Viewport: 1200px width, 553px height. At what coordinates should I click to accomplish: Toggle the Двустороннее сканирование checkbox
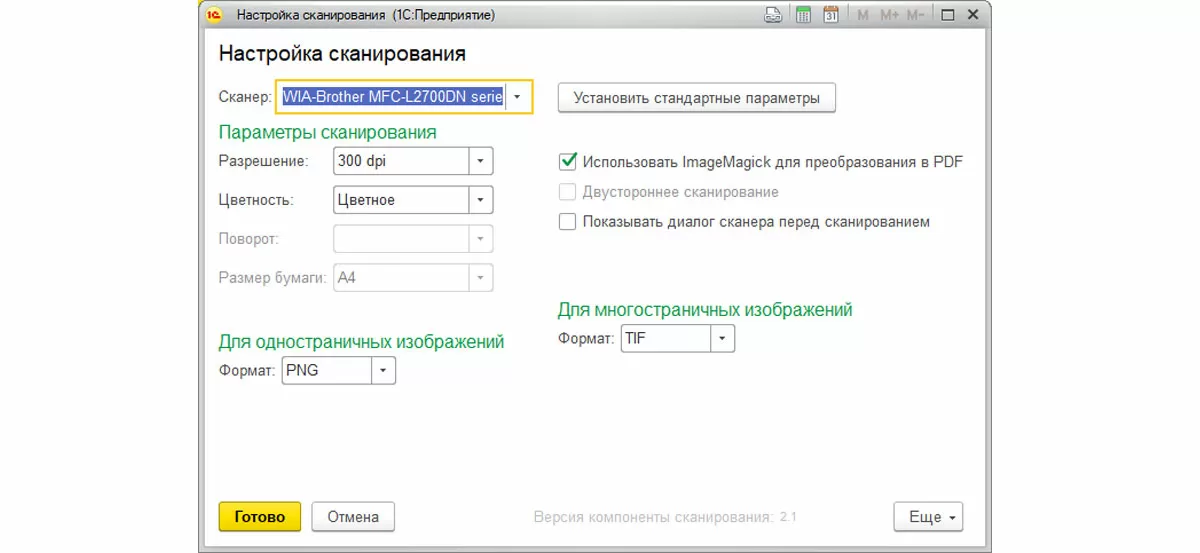pos(568,191)
